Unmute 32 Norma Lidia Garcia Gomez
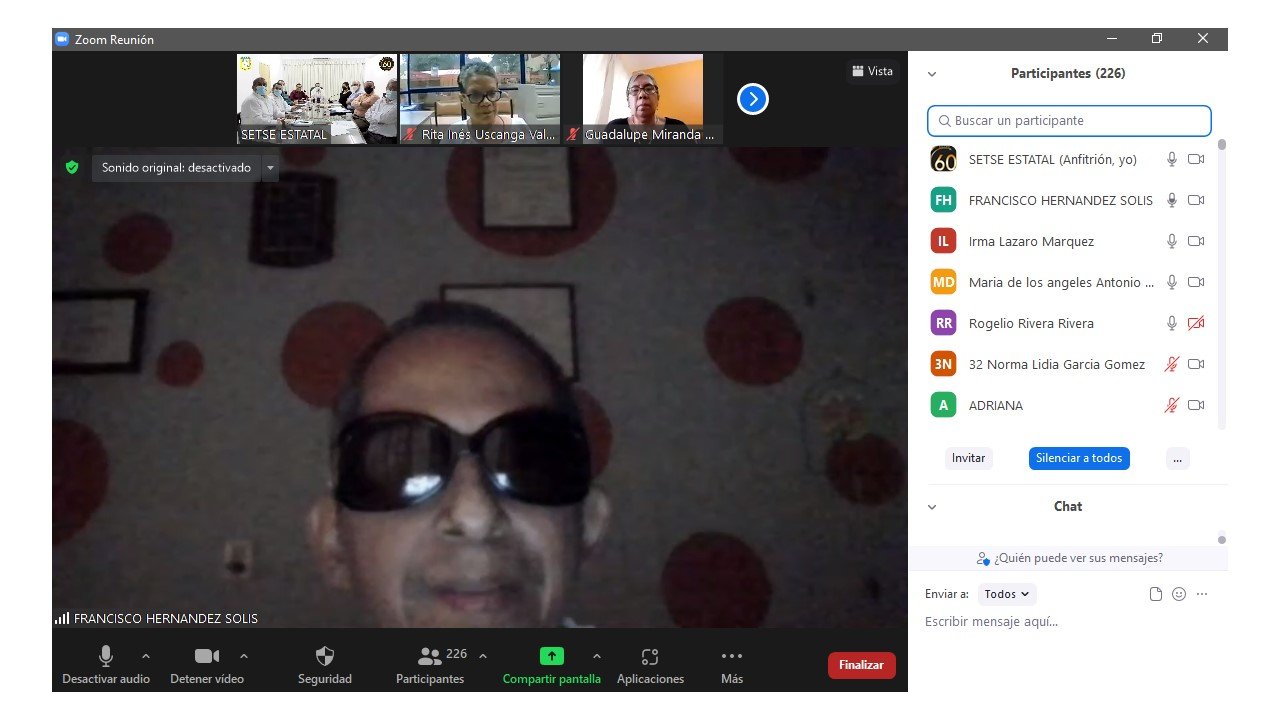 point(1172,364)
